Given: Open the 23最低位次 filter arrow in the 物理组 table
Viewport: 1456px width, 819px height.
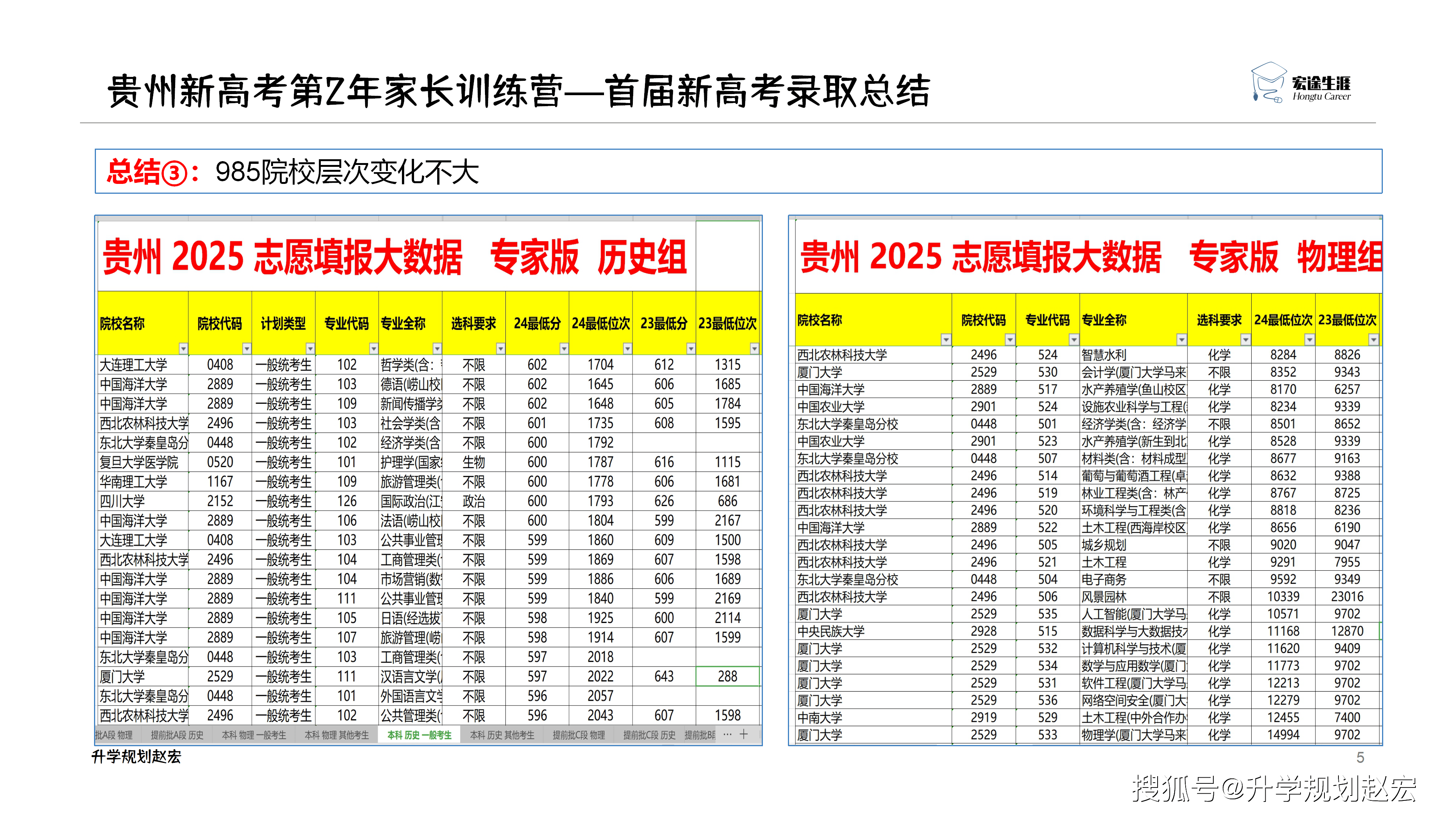Looking at the screenshot, I should click(x=1373, y=340).
